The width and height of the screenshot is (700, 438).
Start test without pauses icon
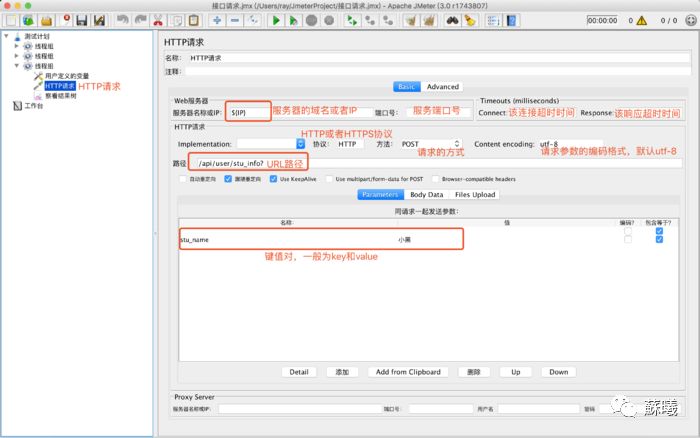tap(293, 21)
